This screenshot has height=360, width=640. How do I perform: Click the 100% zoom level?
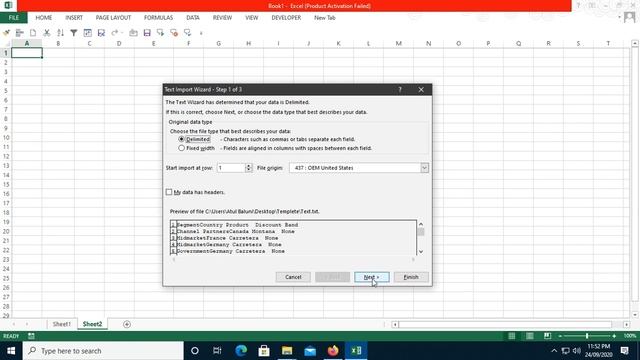click(629, 336)
